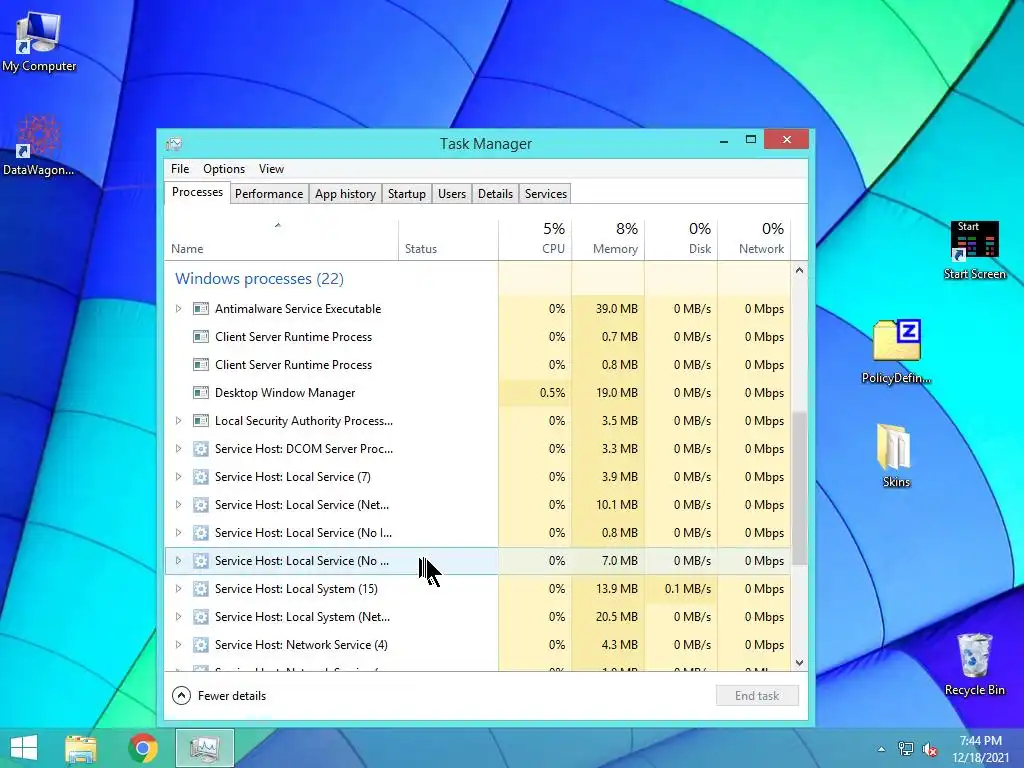
Task: Click the Windows processes (22) group heading
Action: (x=259, y=279)
